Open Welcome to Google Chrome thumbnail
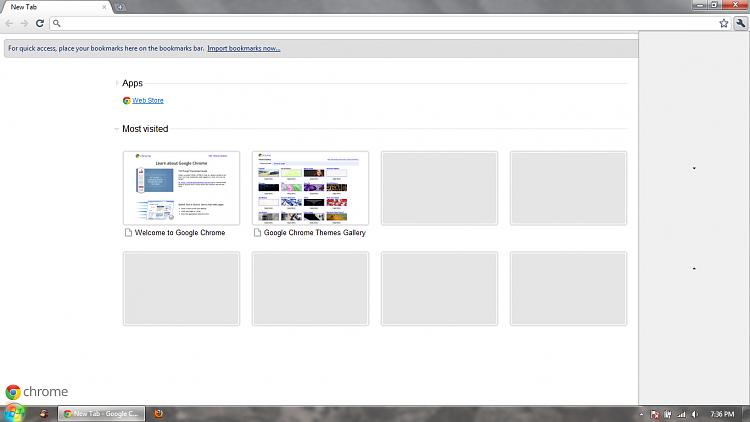This screenshot has height=422, width=750. [x=181, y=188]
